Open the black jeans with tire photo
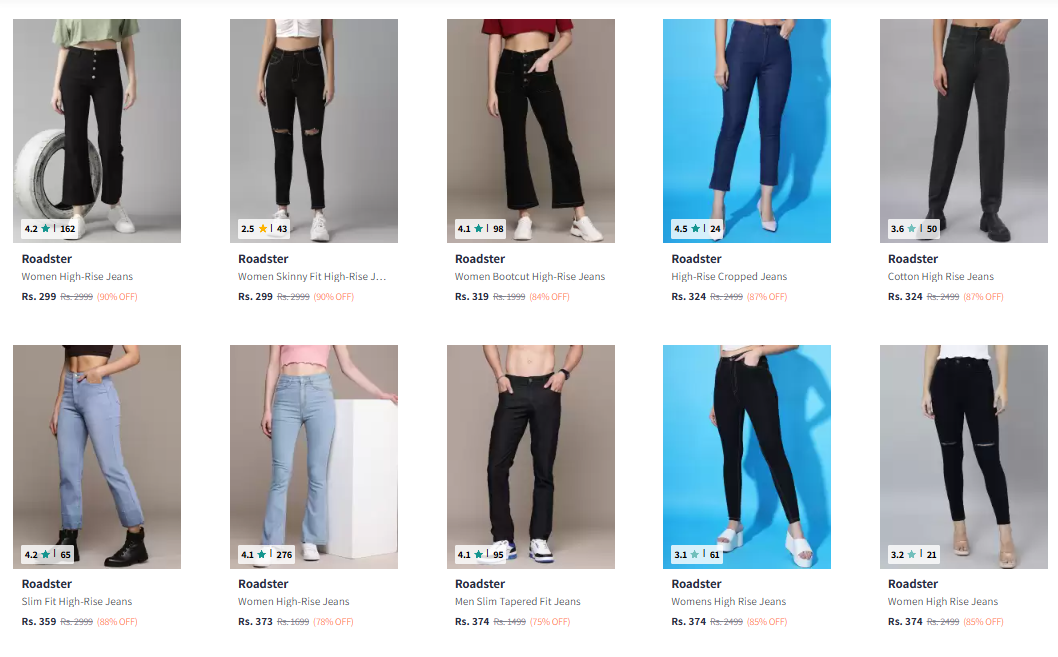 (x=97, y=131)
